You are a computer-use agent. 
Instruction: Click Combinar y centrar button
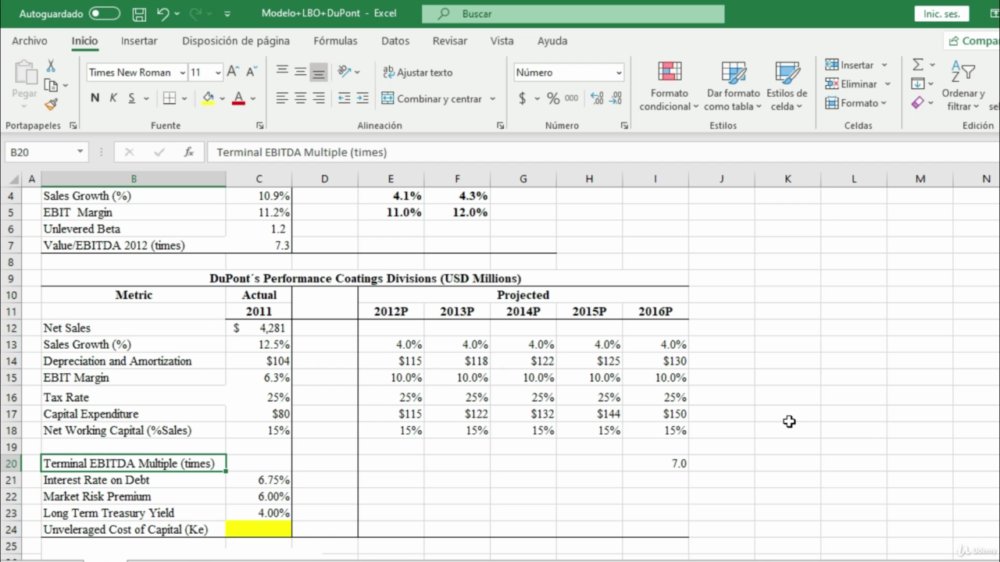pos(432,99)
